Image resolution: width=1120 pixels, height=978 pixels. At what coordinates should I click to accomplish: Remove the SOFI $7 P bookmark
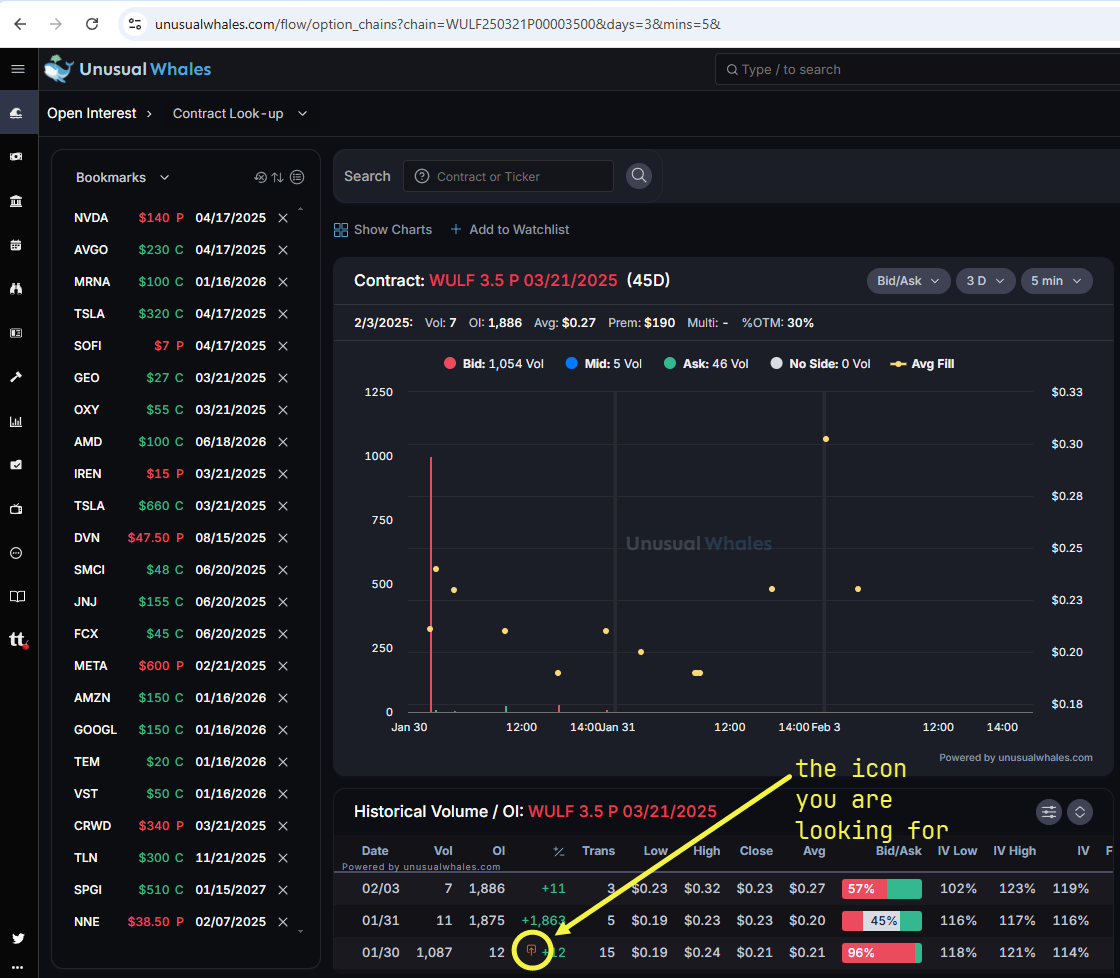283,346
